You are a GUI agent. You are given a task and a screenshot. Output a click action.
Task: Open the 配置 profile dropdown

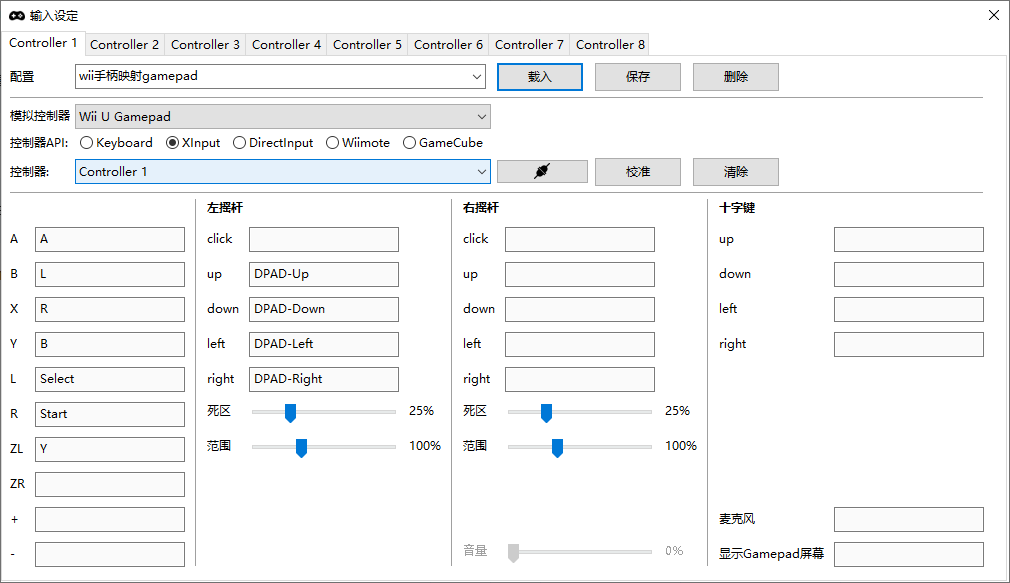(x=281, y=77)
